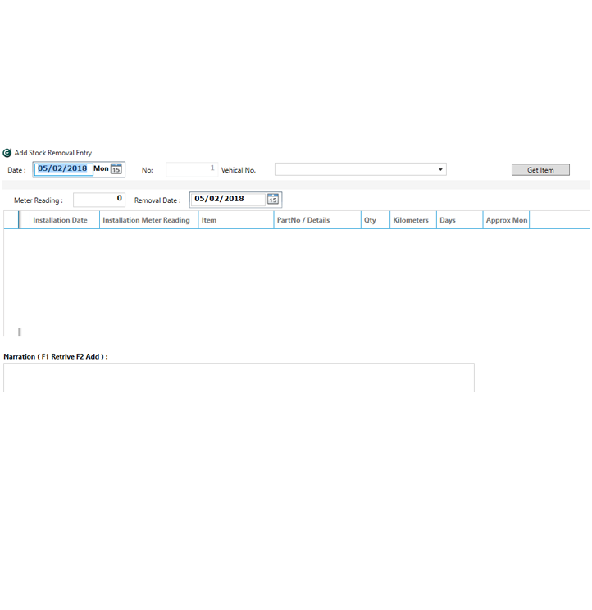The image size is (592, 610).
Task: Open calendar picker beside Date field
Action: tap(116, 169)
